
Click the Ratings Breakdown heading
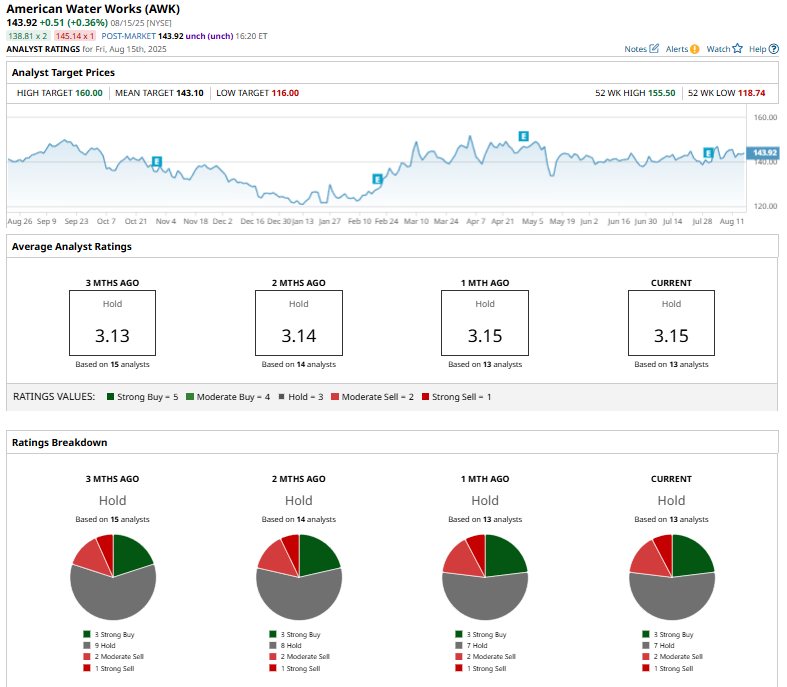tap(60, 442)
